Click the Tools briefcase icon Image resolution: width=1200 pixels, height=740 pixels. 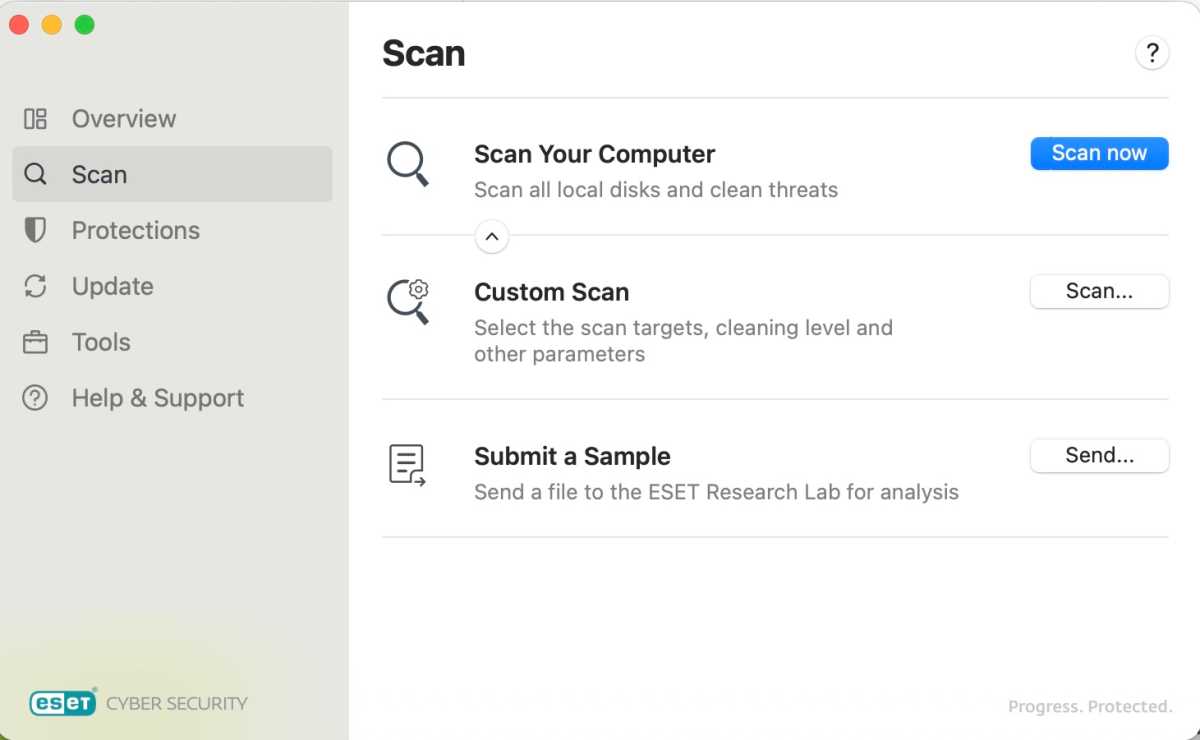click(35, 343)
